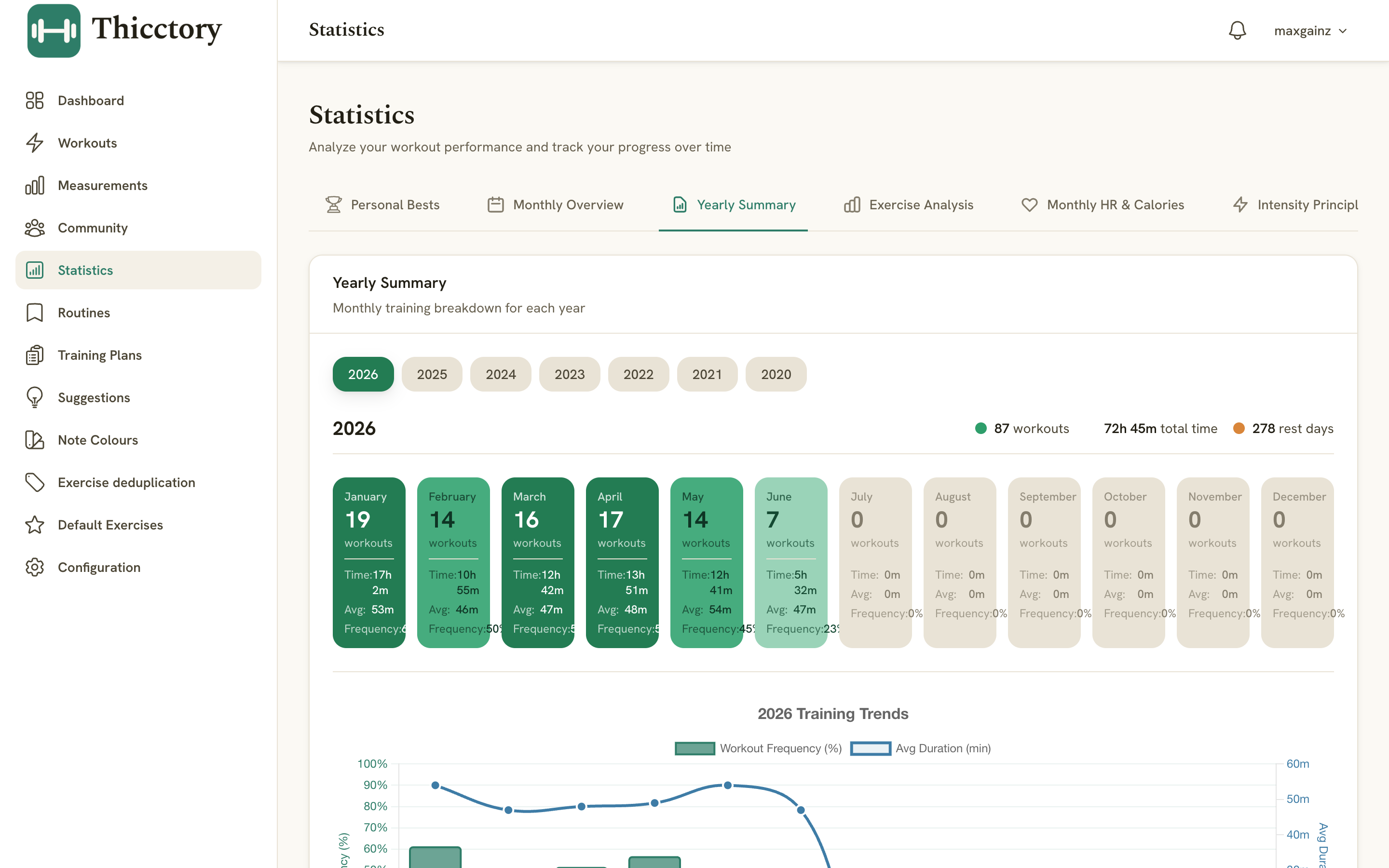Toggle Avg Duration (min) legend item

[921, 748]
